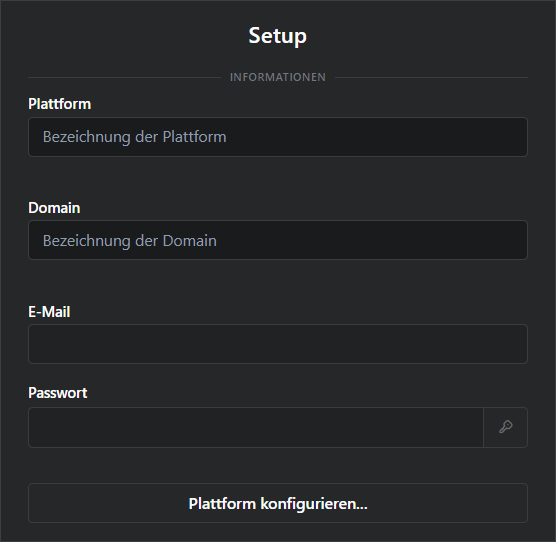The width and height of the screenshot is (556, 542).
Task: Submit the setup form via Plattform konfigurieren
Action: click(x=278, y=503)
